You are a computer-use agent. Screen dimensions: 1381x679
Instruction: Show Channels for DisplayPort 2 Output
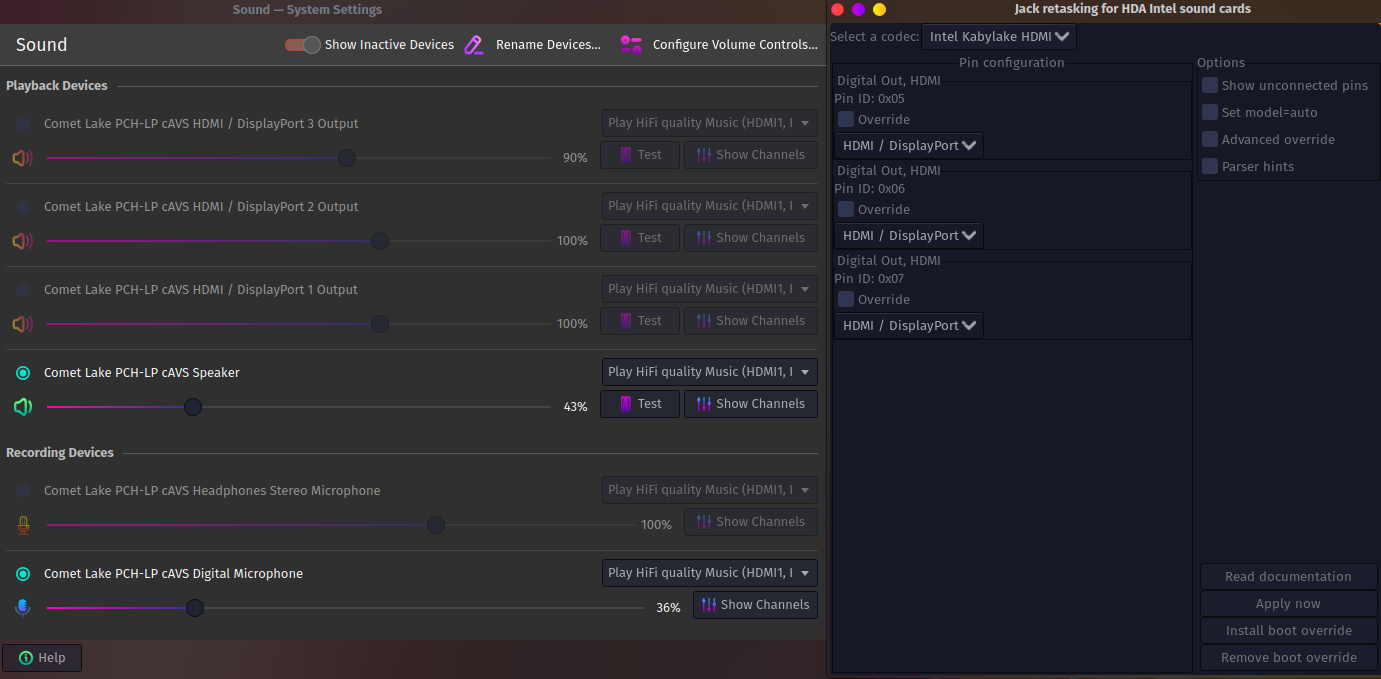[x=751, y=238]
